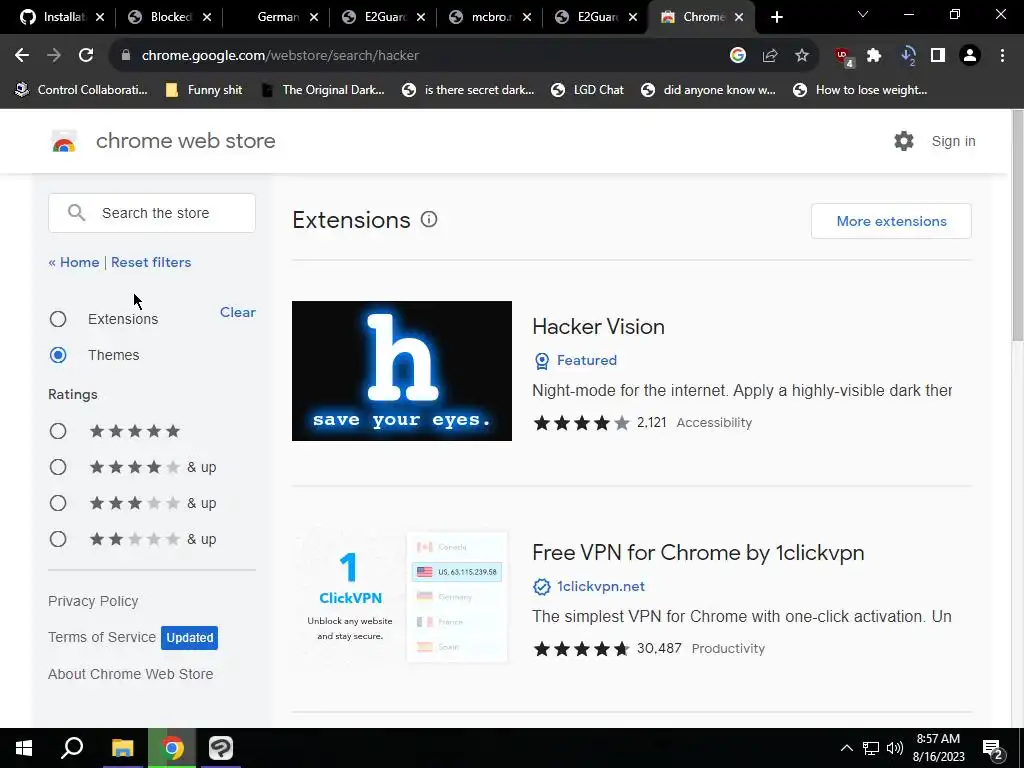Click the forward navigation arrow

(54, 56)
